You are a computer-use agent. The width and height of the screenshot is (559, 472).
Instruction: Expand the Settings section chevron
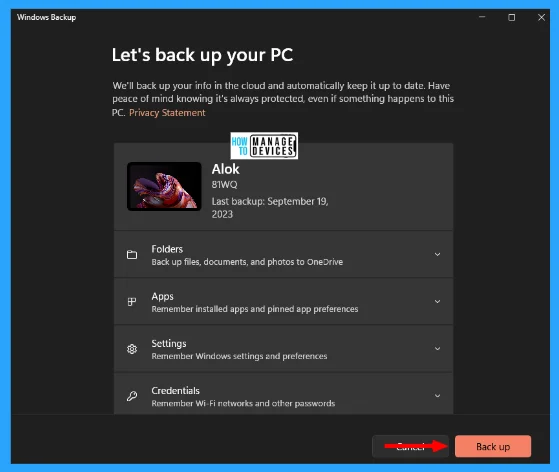(x=437, y=349)
